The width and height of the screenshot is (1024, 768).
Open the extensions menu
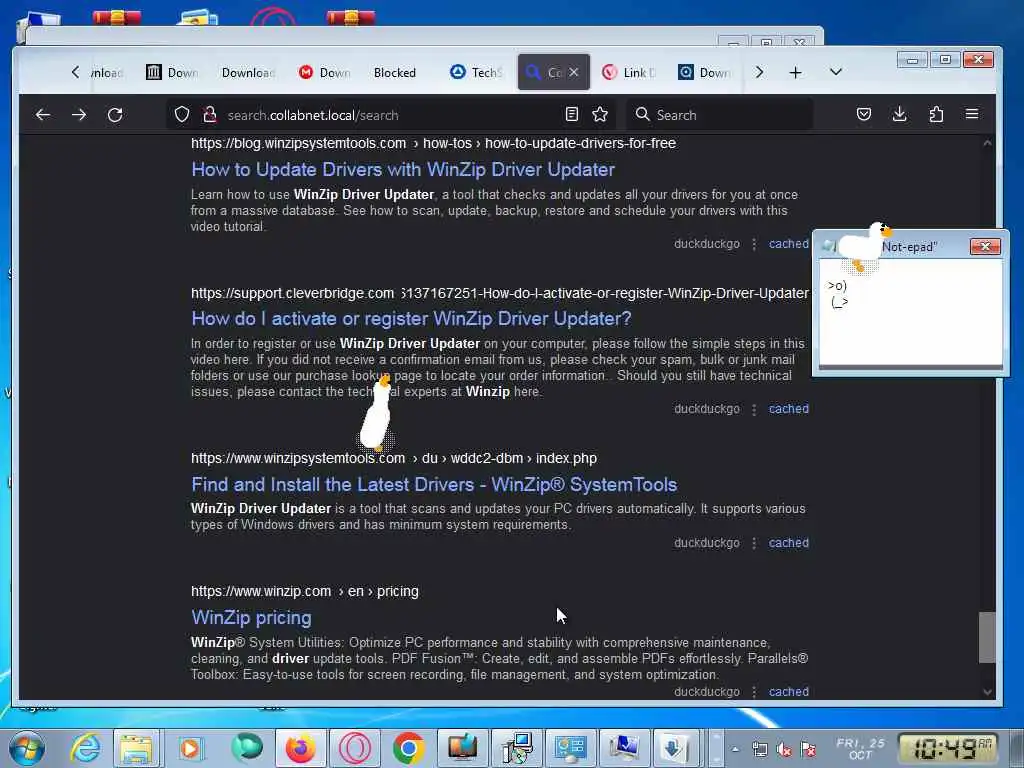point(936,114)
